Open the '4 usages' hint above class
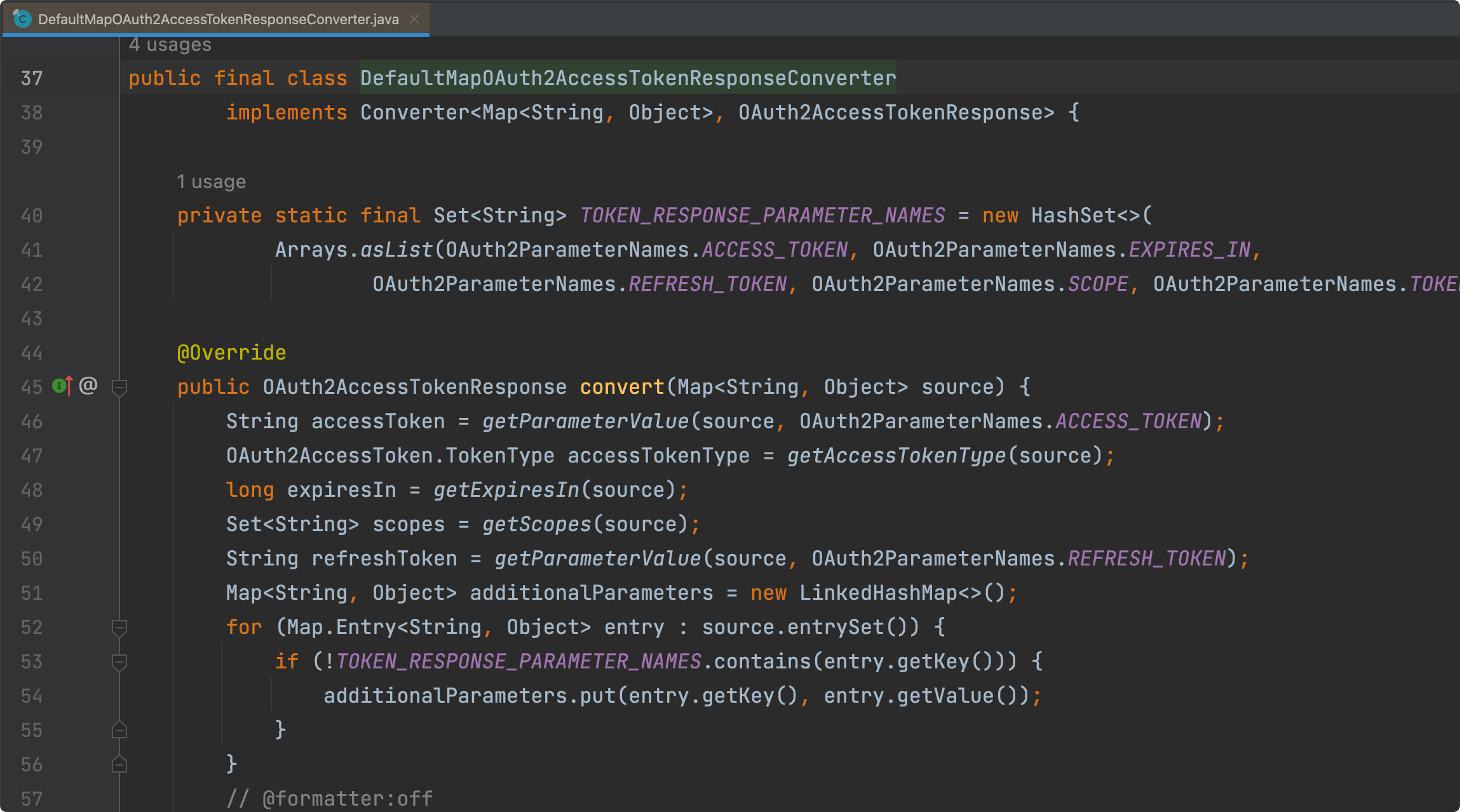 point(170,44)
